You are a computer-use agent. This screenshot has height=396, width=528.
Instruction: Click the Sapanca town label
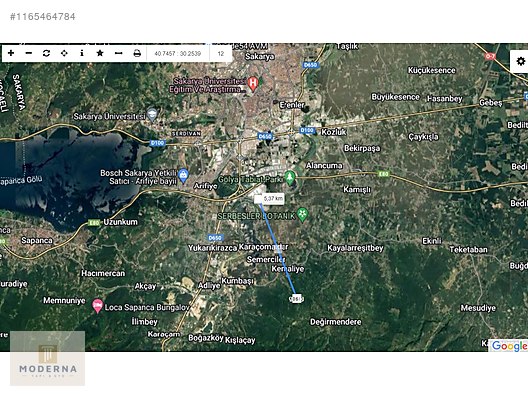[37, 240]
